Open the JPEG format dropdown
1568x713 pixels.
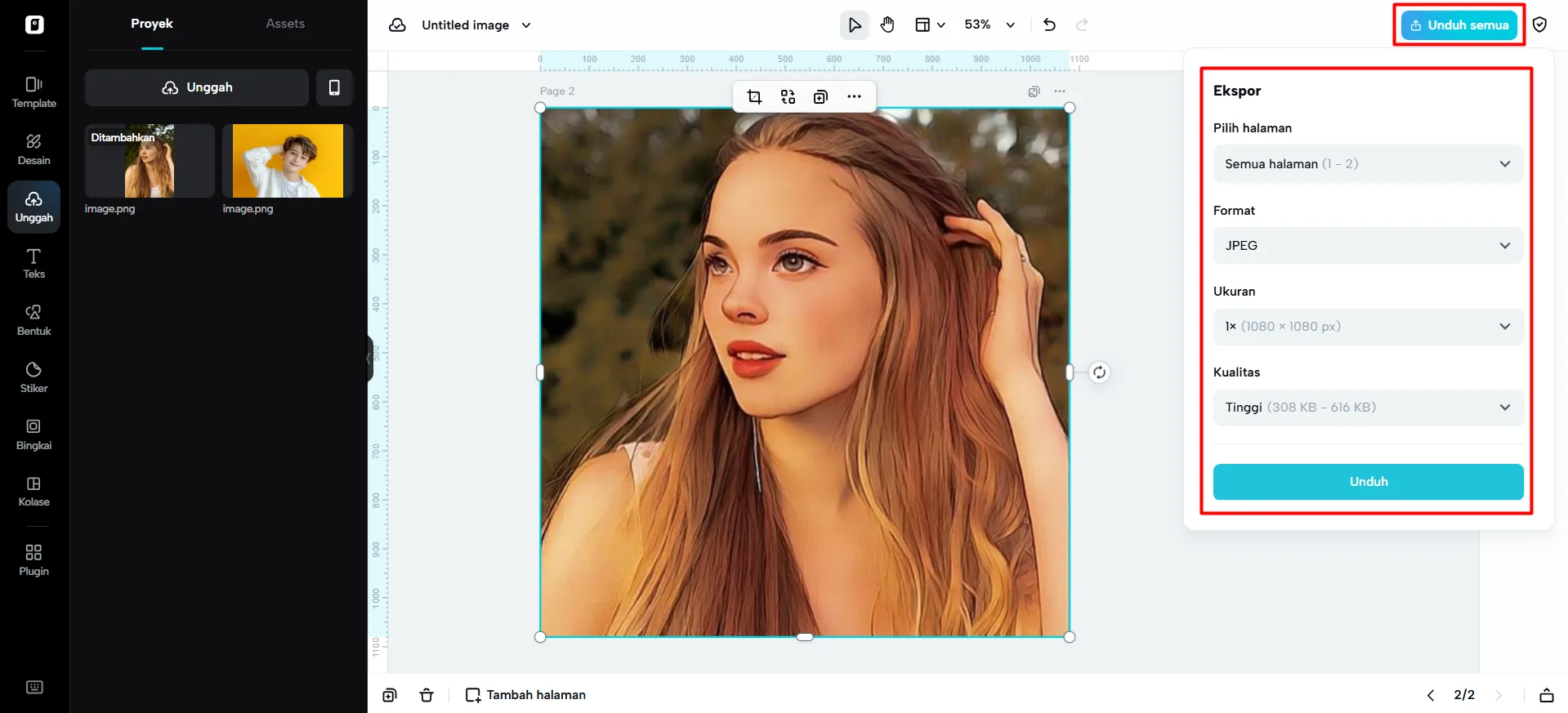click(x=1367, y=246)
